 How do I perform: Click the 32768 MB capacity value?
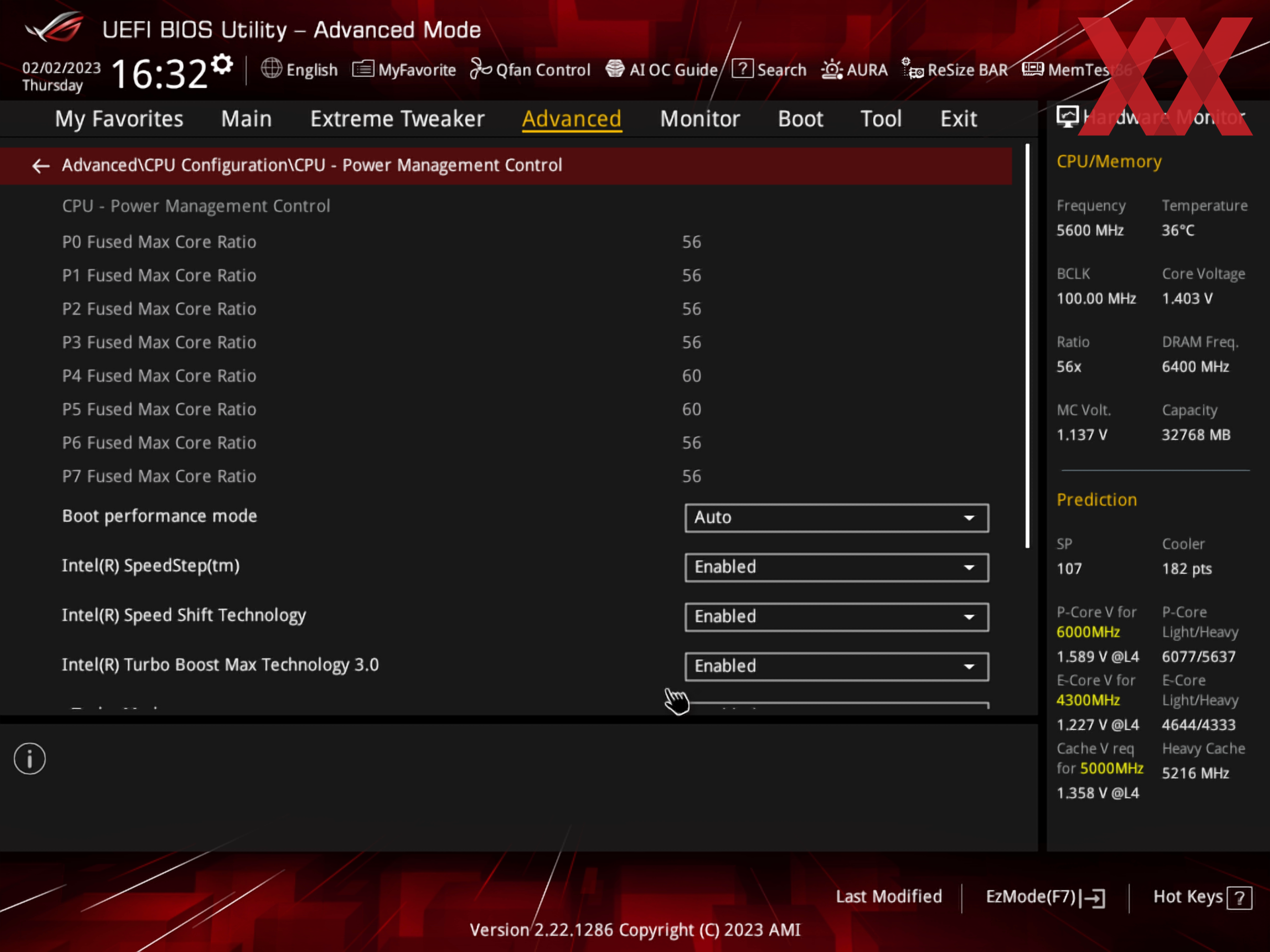coord(1196,435)
